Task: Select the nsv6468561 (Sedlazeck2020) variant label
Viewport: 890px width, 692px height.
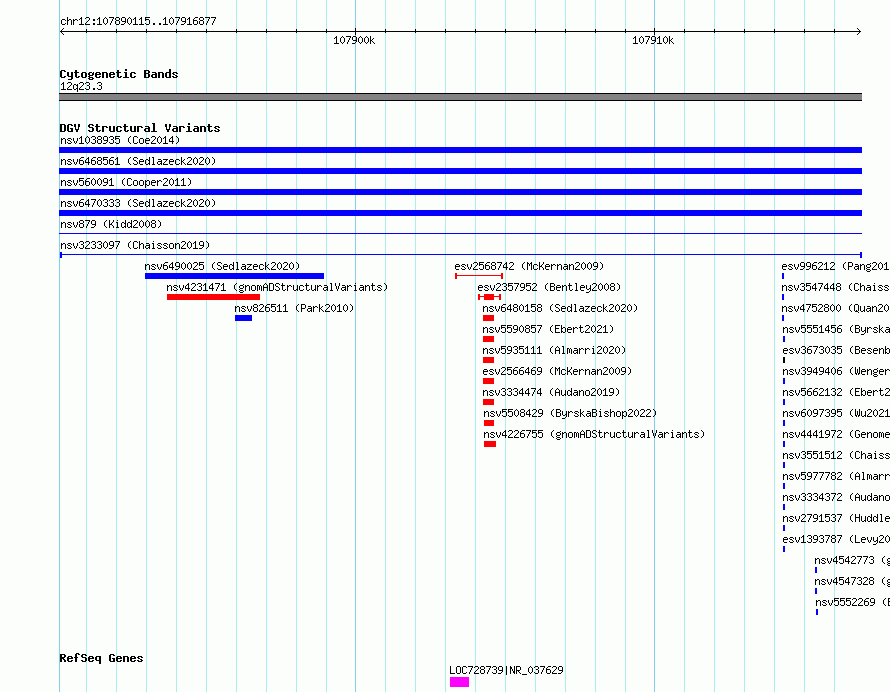Action: (x=138, y=161)
